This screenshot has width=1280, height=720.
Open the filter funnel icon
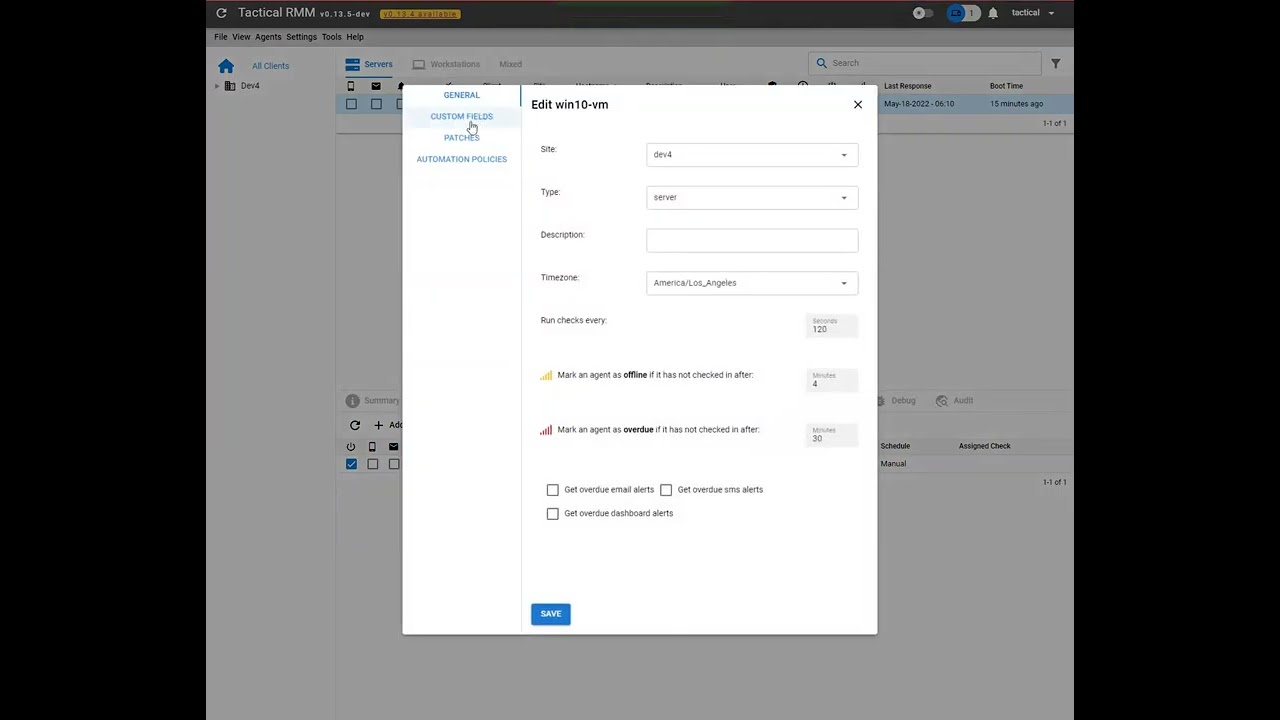click(x=1055, y=63)
